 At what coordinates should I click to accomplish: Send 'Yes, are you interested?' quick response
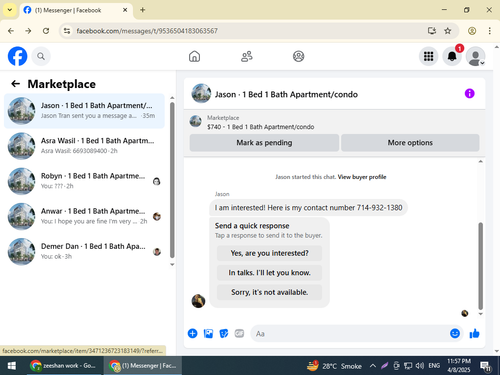[x=269, y=253]
